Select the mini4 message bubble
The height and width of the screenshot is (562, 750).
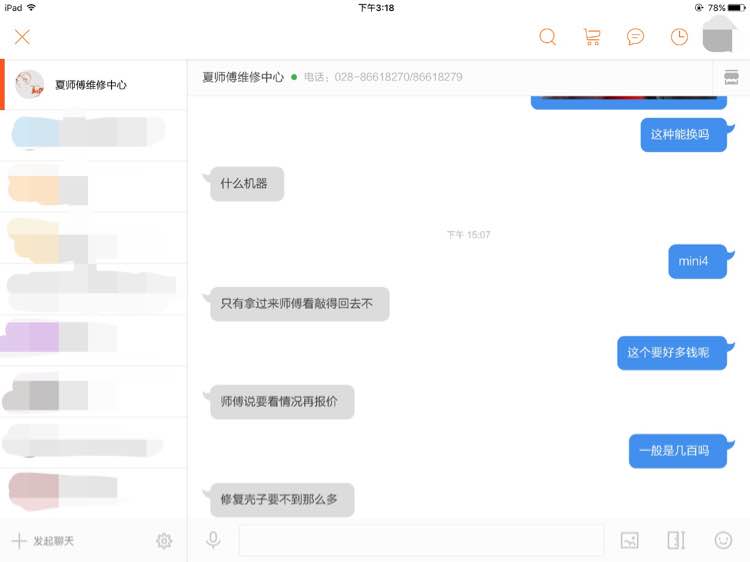(x=697, y=261)
